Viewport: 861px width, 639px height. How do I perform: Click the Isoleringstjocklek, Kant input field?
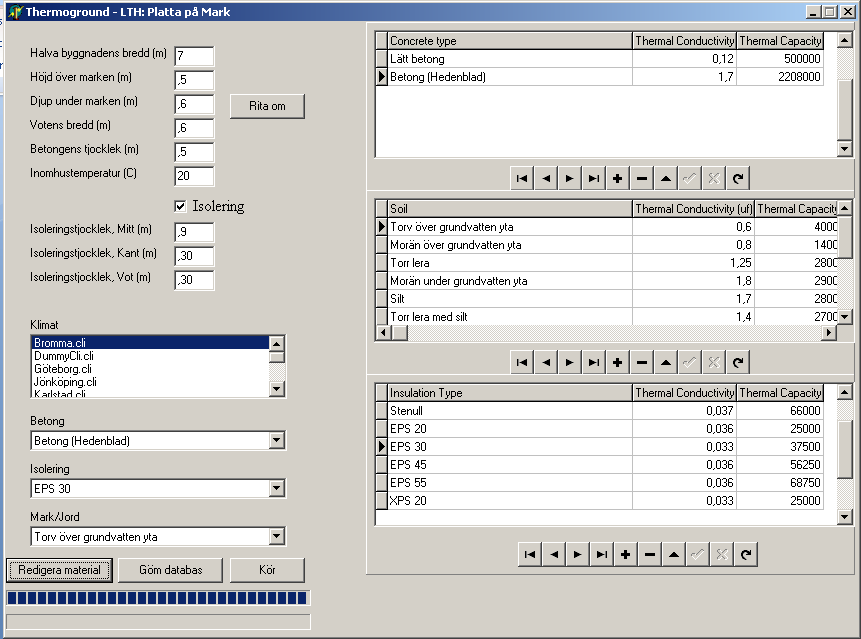click(x=194, y=256)
